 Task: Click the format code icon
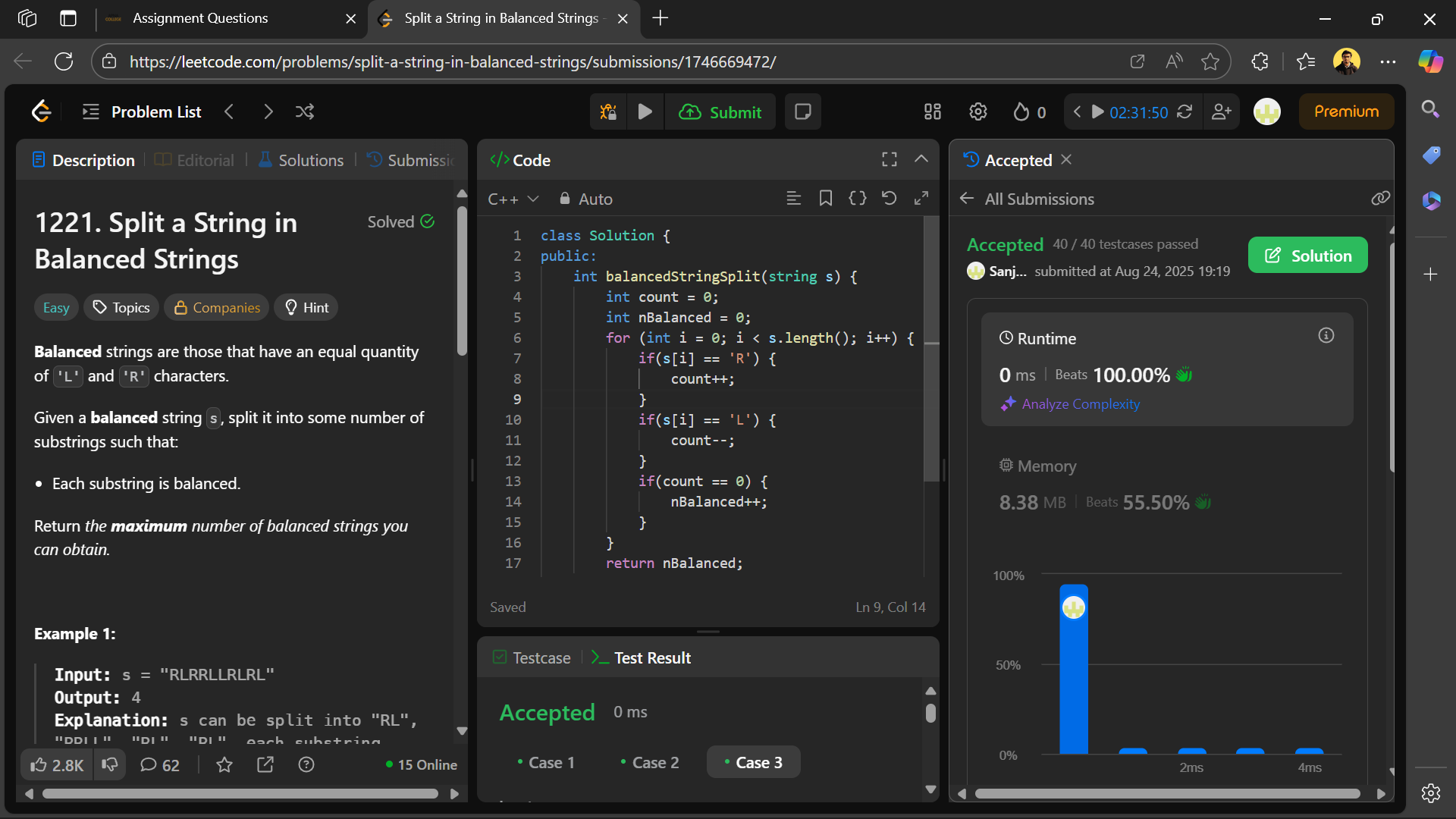793,199
